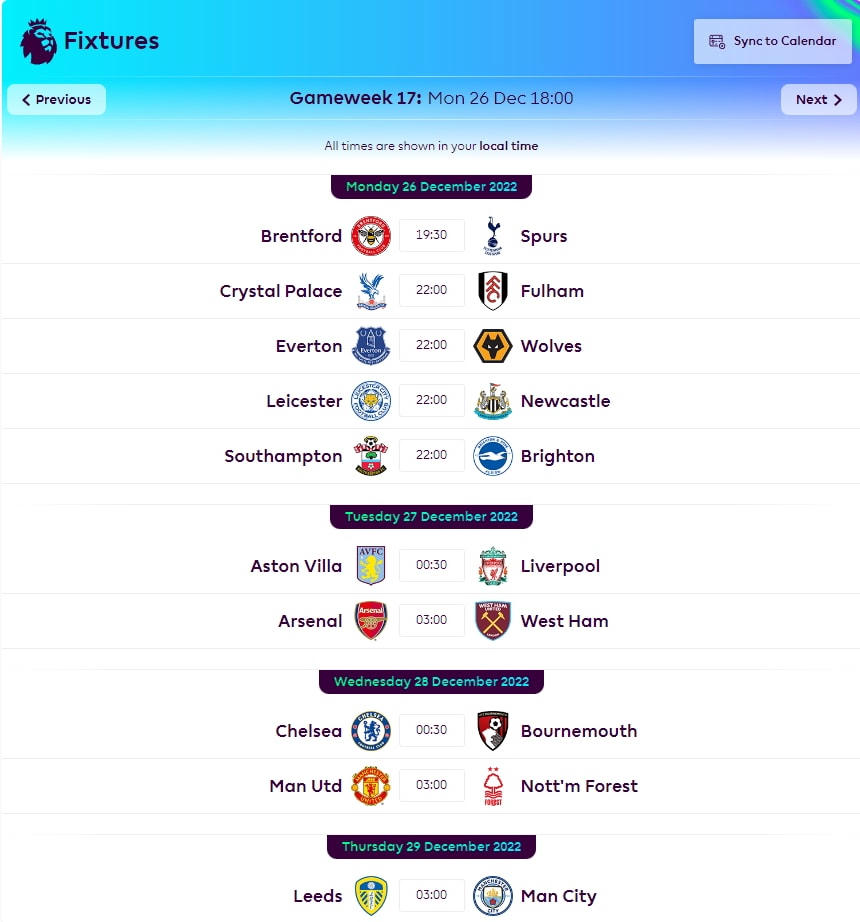Screen dimensions: 860x922
Task: Click the Fixtures page title
Action: pos(111,41)
